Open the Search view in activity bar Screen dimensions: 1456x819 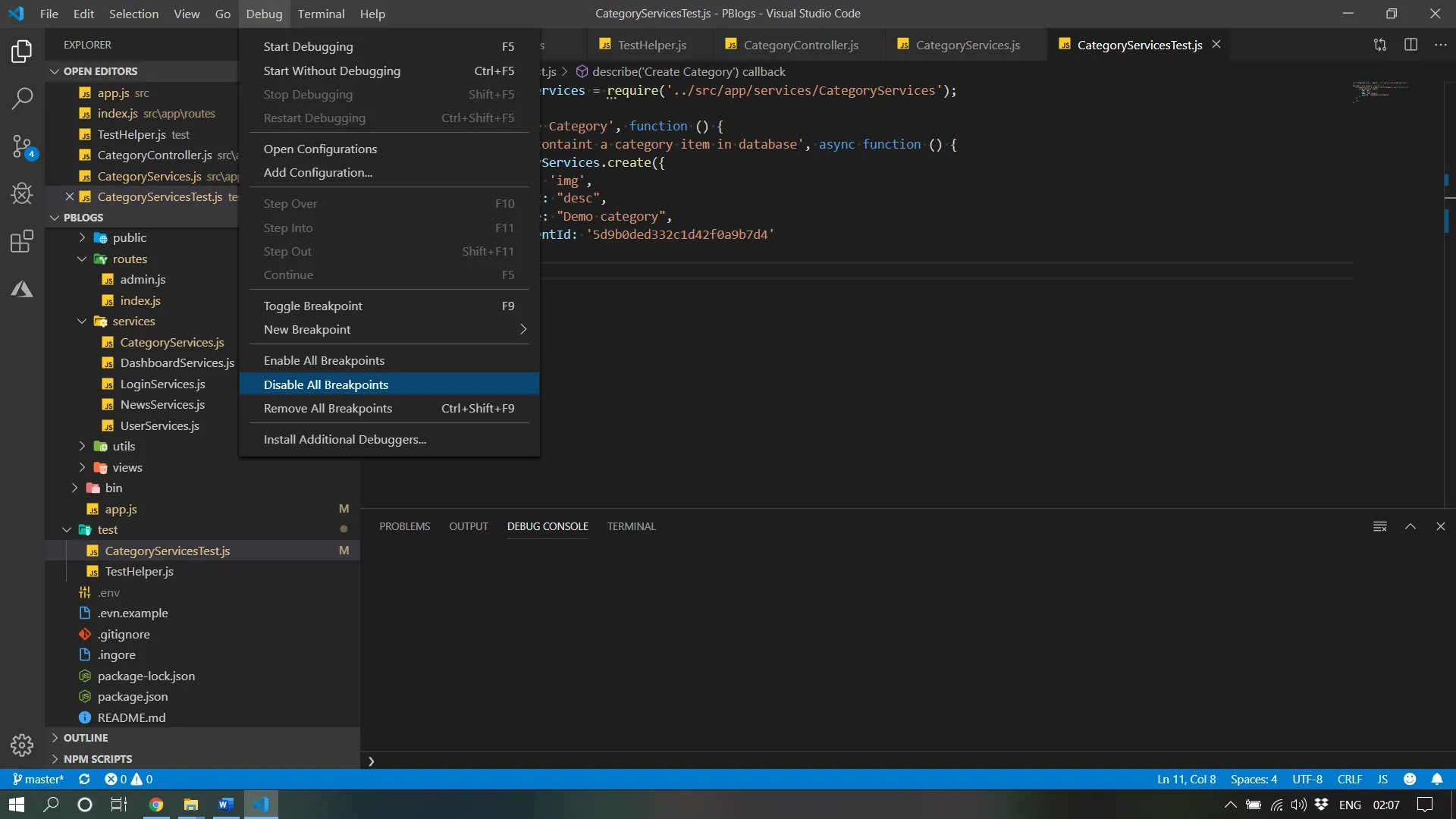point(22,99)
